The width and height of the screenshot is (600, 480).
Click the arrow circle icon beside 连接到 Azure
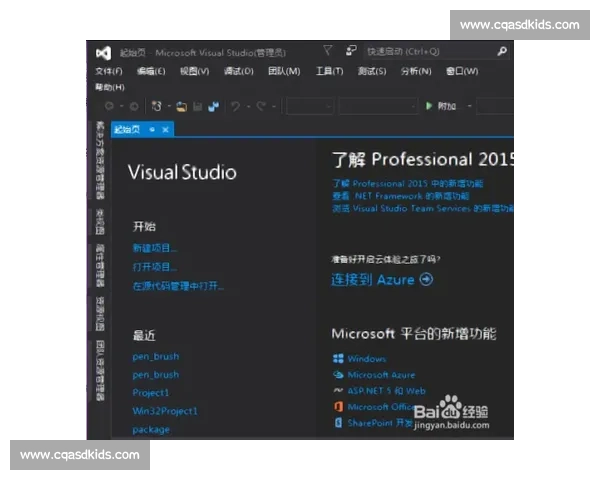pos(426,279)
